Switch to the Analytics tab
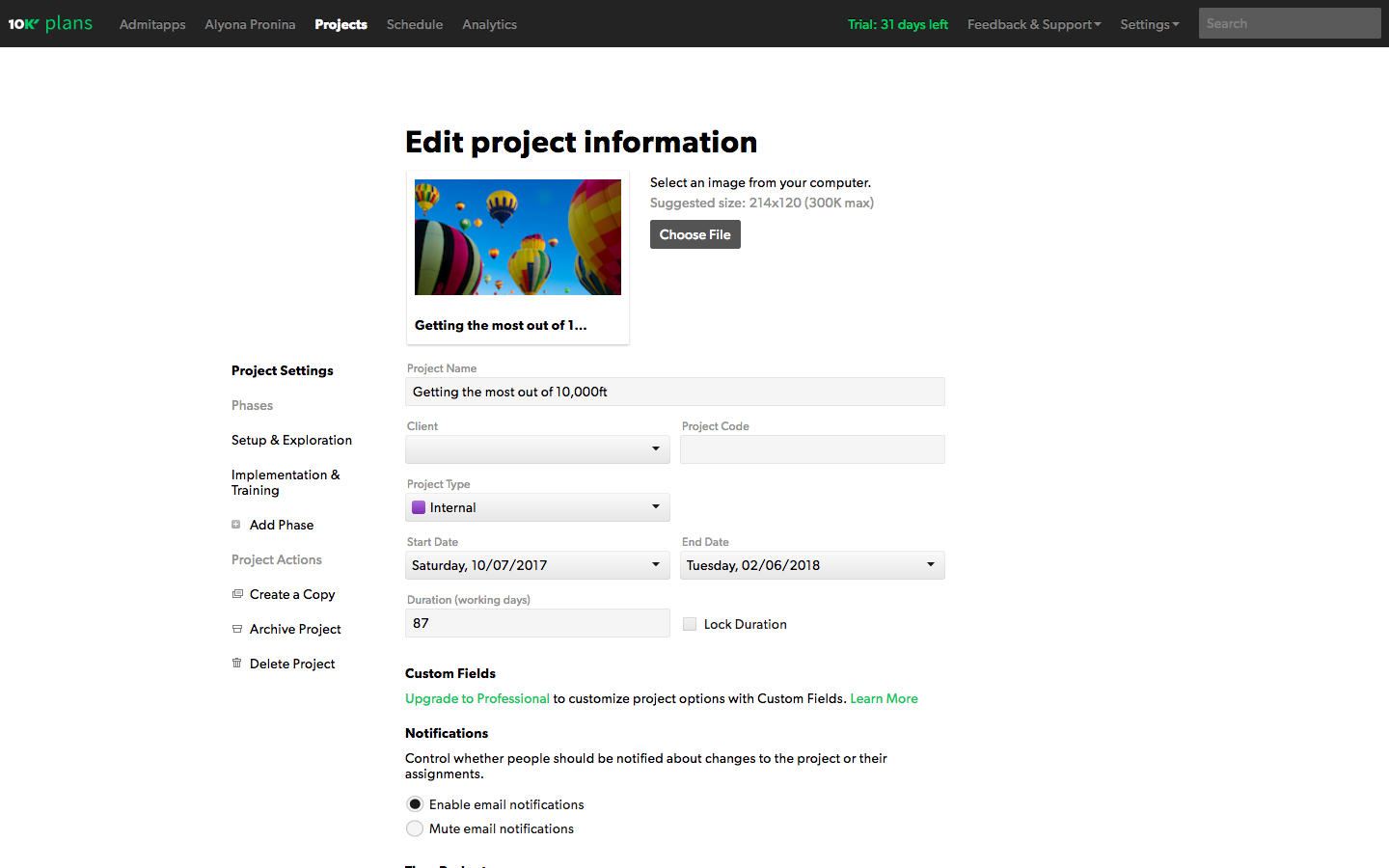The image size is (1389, 868). click(489, 24)
